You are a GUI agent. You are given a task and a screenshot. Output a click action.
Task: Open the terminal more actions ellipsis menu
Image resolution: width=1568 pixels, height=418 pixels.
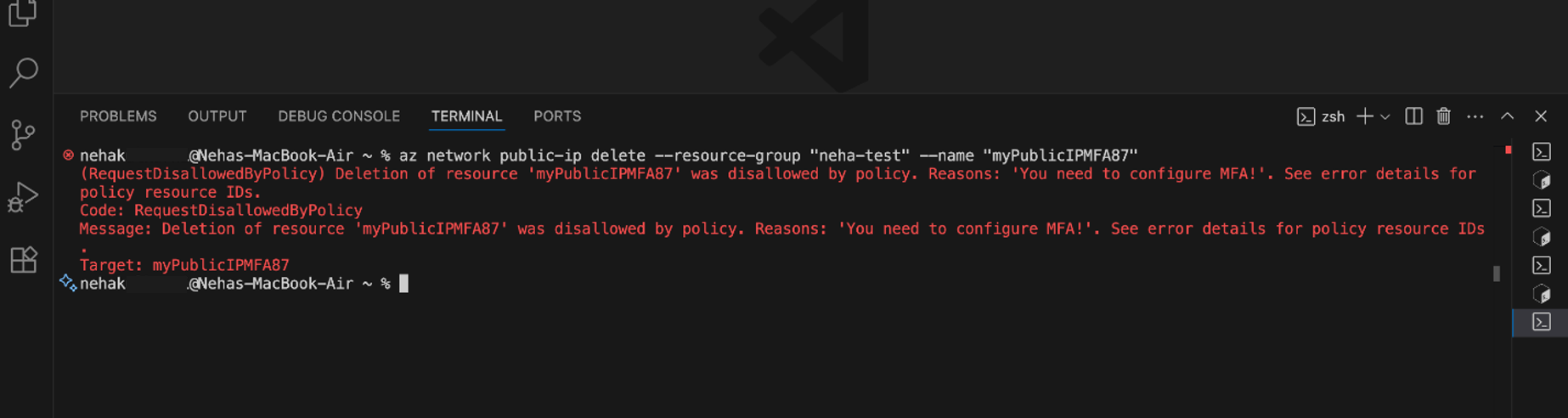pyautogui.click(x=1475, y=116)
